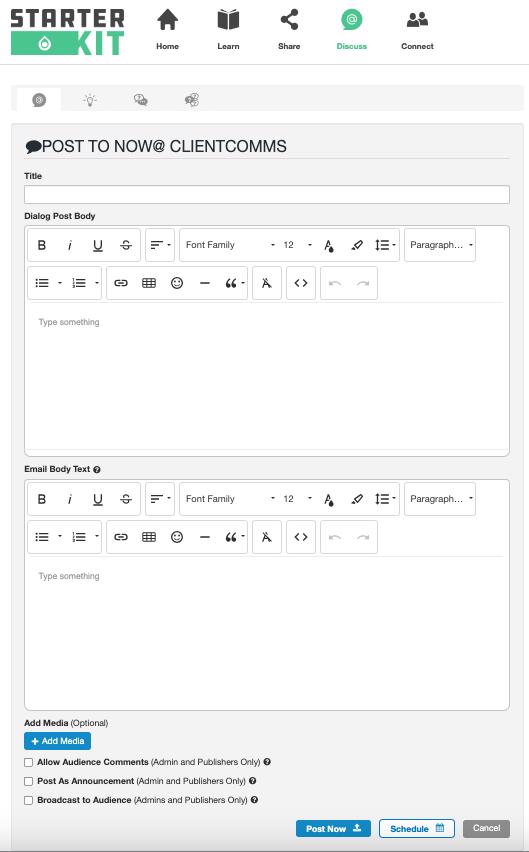Click the Cancel button
Viewport: 529px width, 852px height.
(x=487, y=829)
